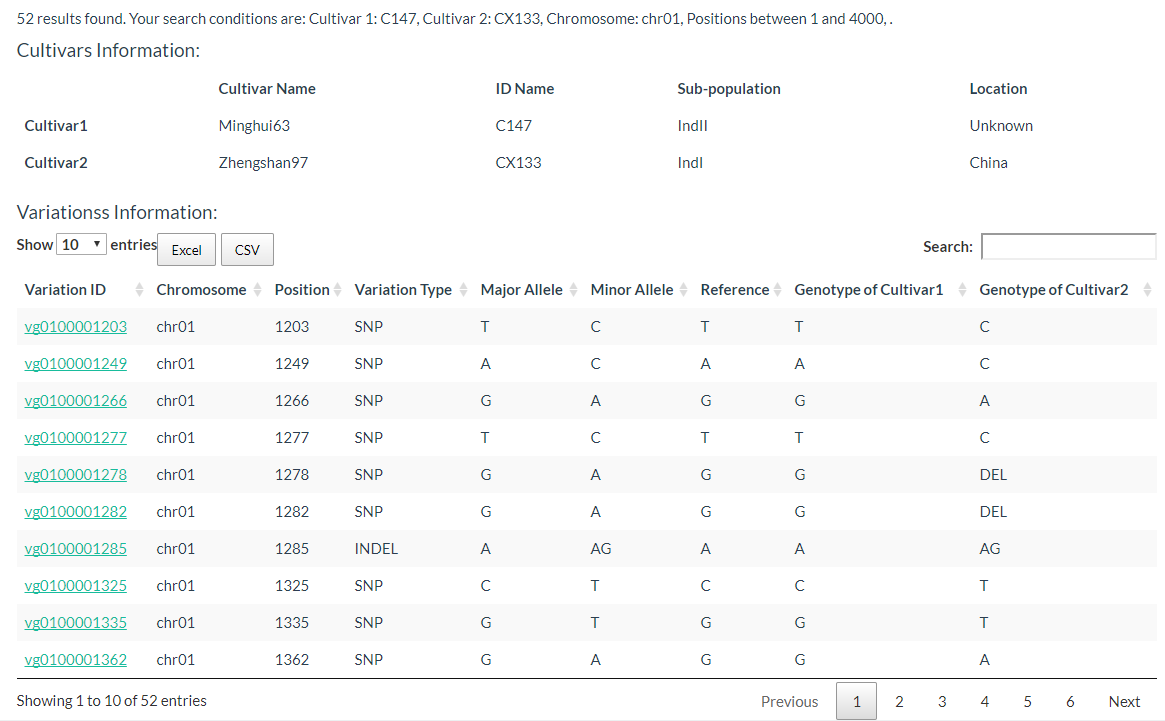The height and width of the screenshot is (721, 1165).
Task: Sort by Genotype of Cultivar2 arrows
Action: (1147, 290)
